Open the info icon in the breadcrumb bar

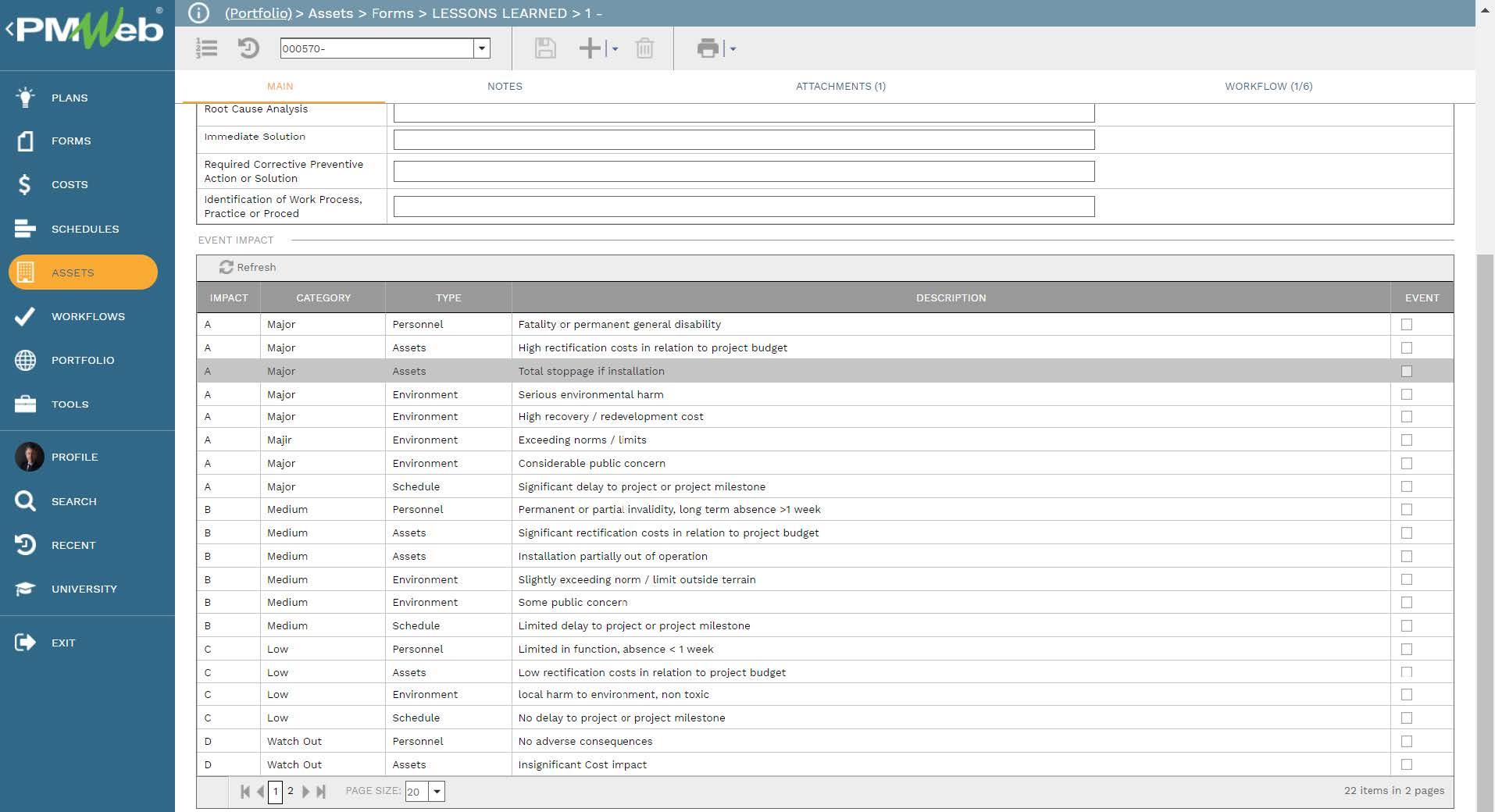click(199, 13)
